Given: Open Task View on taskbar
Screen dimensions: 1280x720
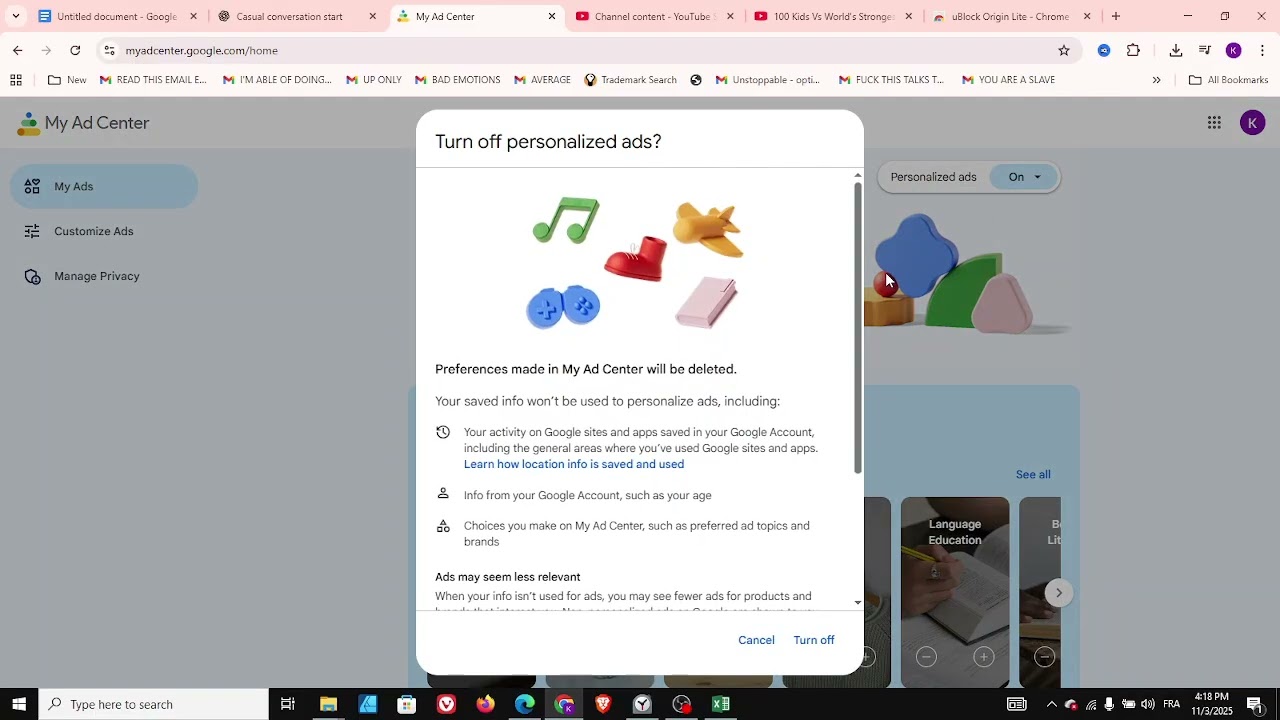Looking at the screenshot, I should (x=288, y=704).
